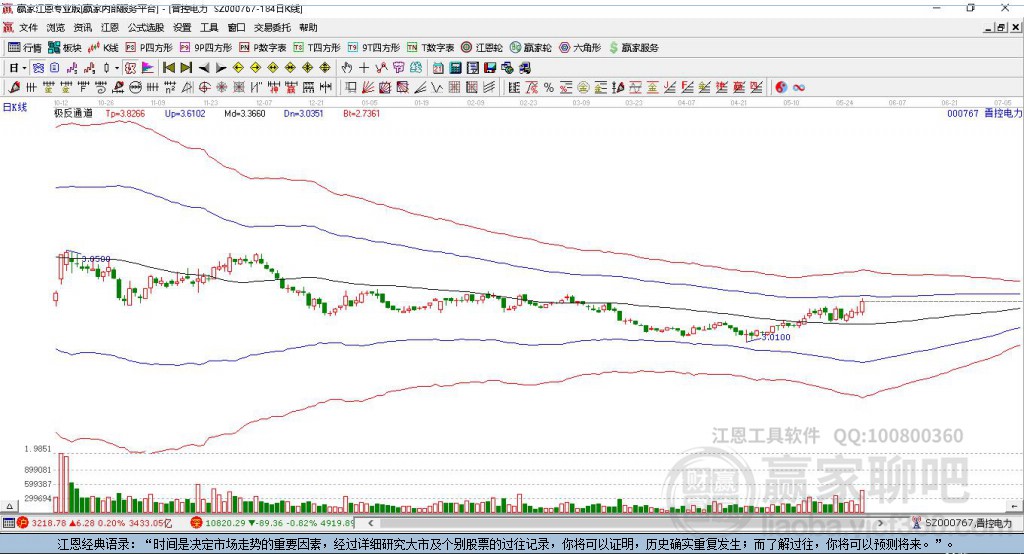Open the T四方形 tool

point(317,48)
